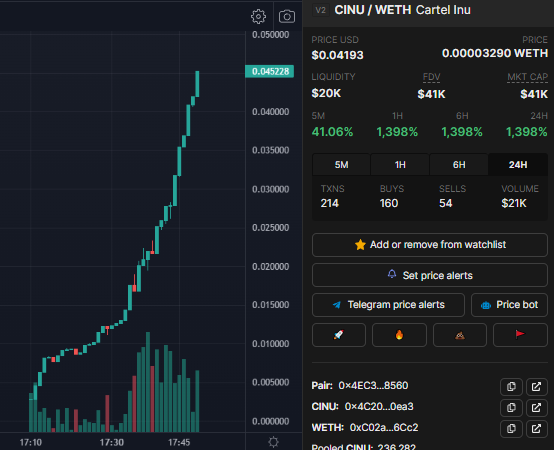Click the BUYS count 160
This screenshot has height=450, width=554.
tap(389, 203)
